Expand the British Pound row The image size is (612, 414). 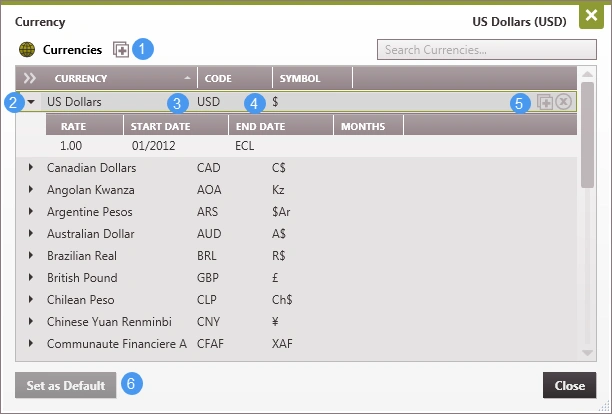click(x=31, y=278)
